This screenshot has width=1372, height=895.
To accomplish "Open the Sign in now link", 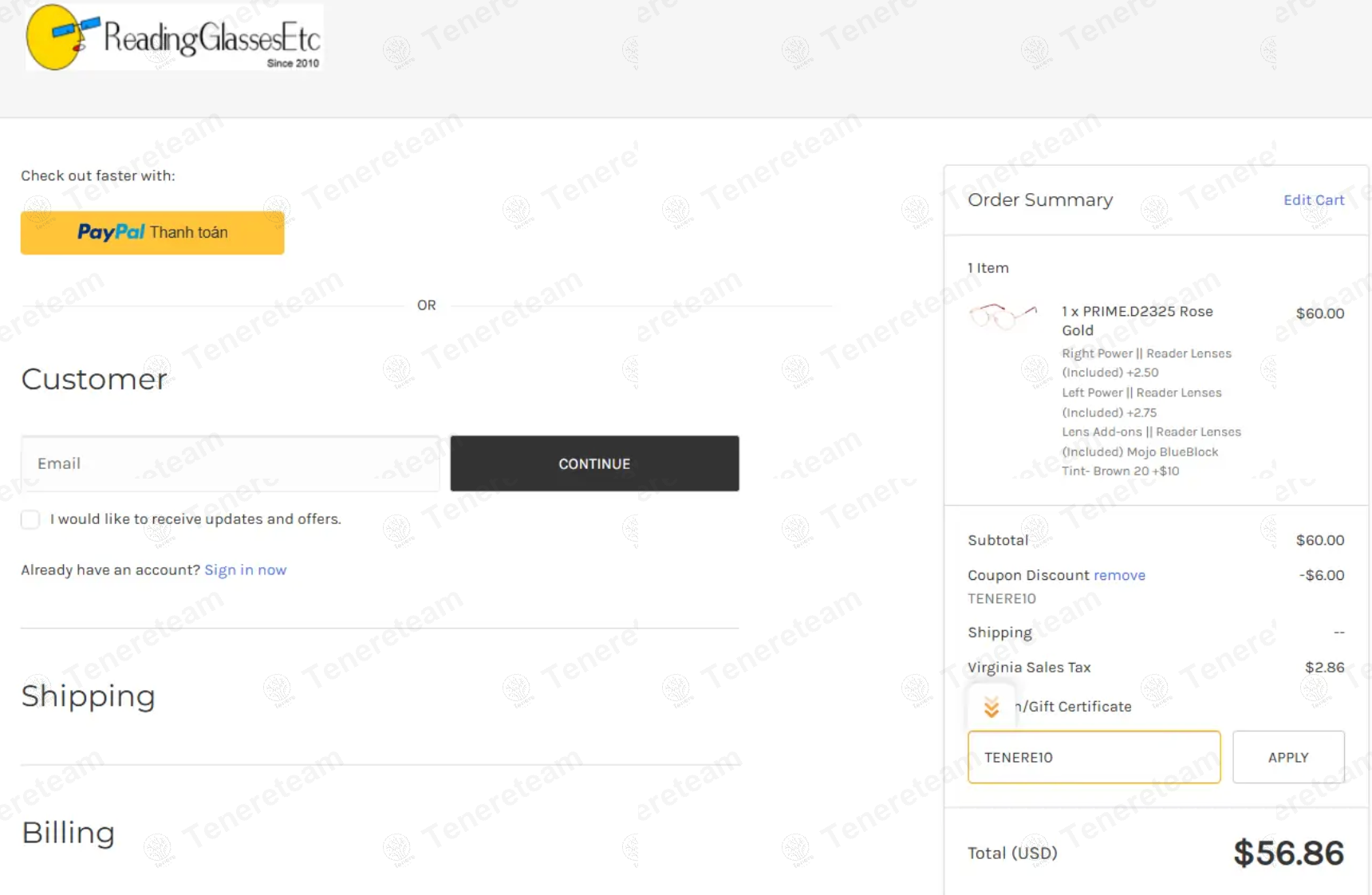I will pos(245,570).
